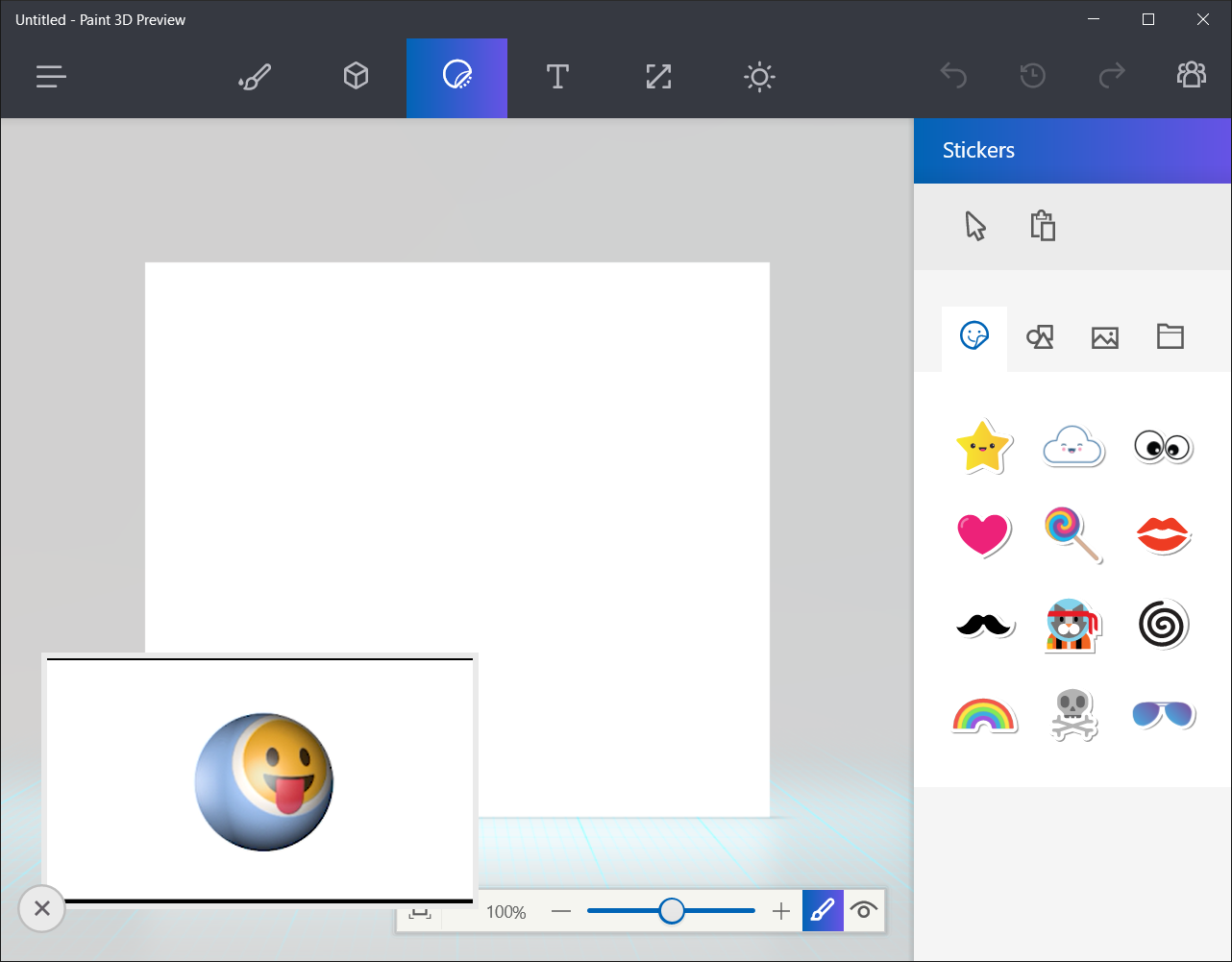The image size is (1232, 962).
Task: Open the custom stickers folder tab
Action: 1170,337
